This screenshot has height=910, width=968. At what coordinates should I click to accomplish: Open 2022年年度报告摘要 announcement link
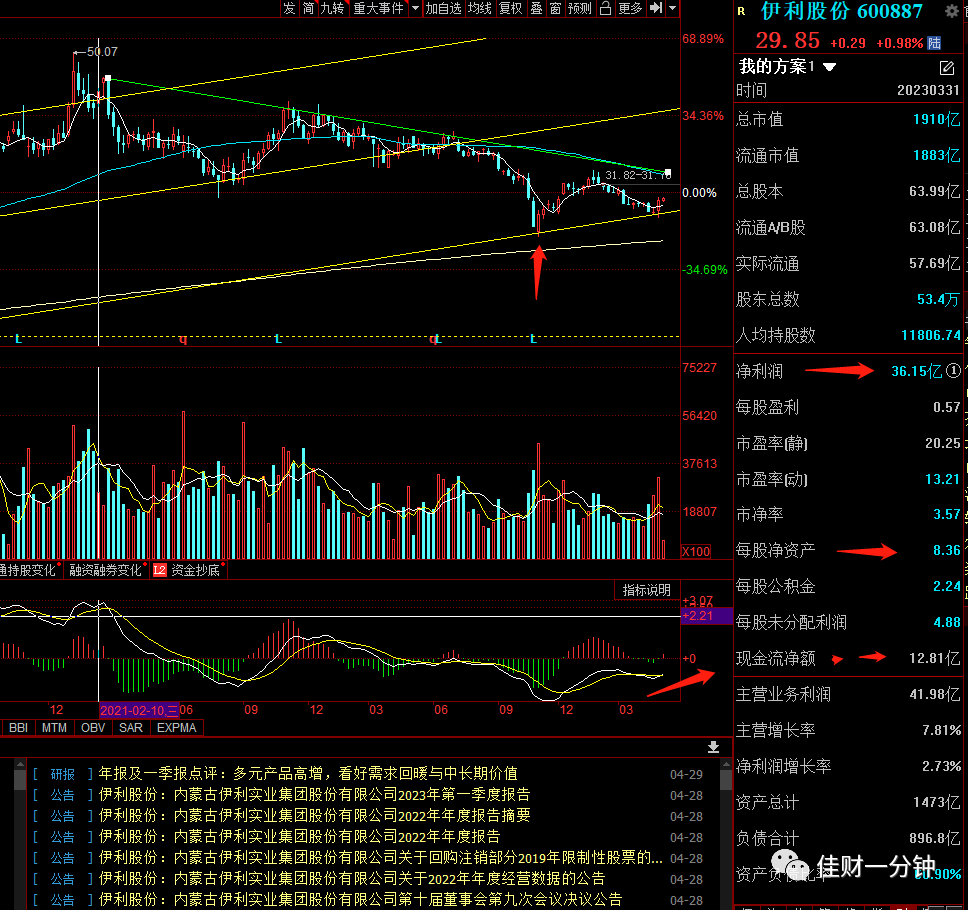click(314, 815)
